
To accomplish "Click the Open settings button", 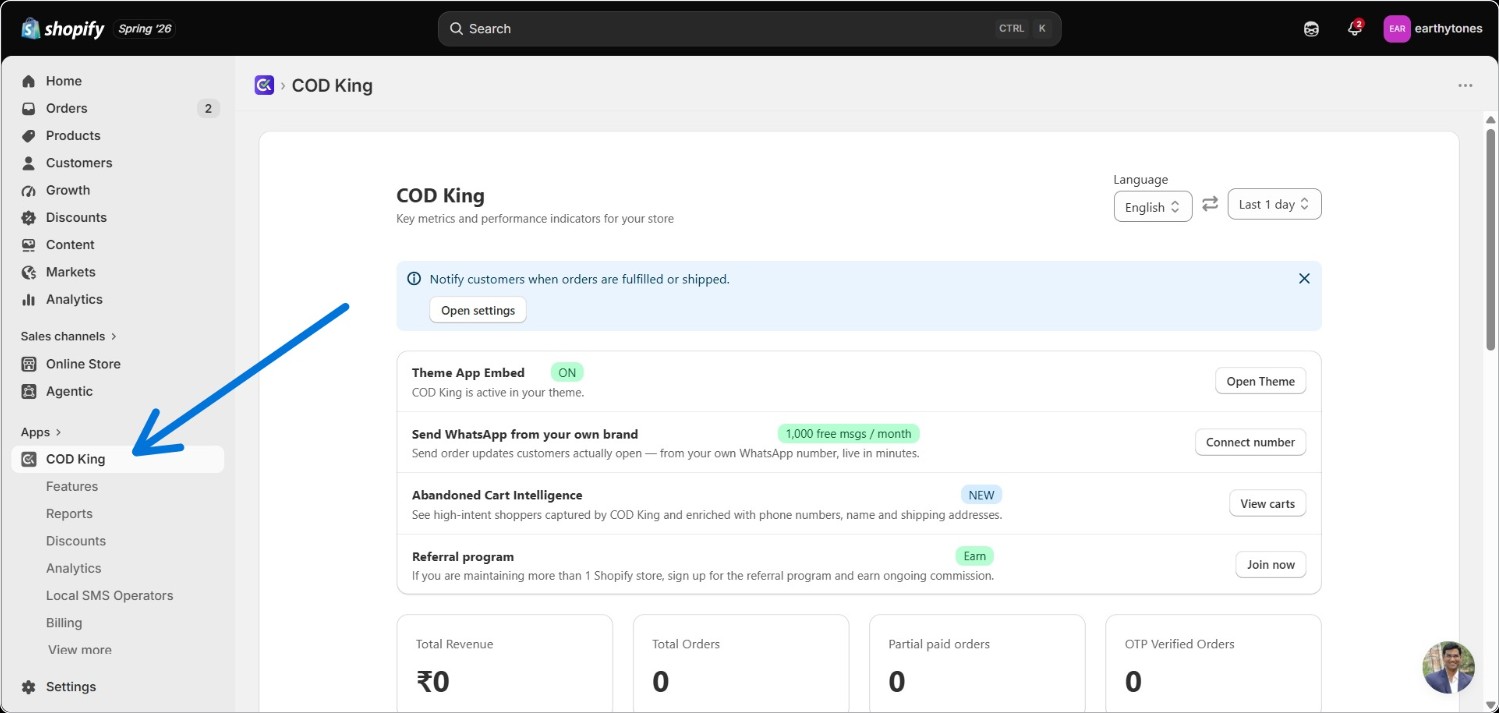I will [478, 310].
